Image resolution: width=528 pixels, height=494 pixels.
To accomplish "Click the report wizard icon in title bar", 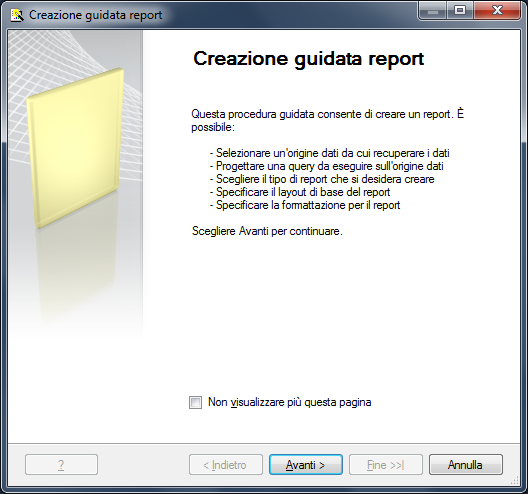I will pyautogui.click(x=17, y=15).
